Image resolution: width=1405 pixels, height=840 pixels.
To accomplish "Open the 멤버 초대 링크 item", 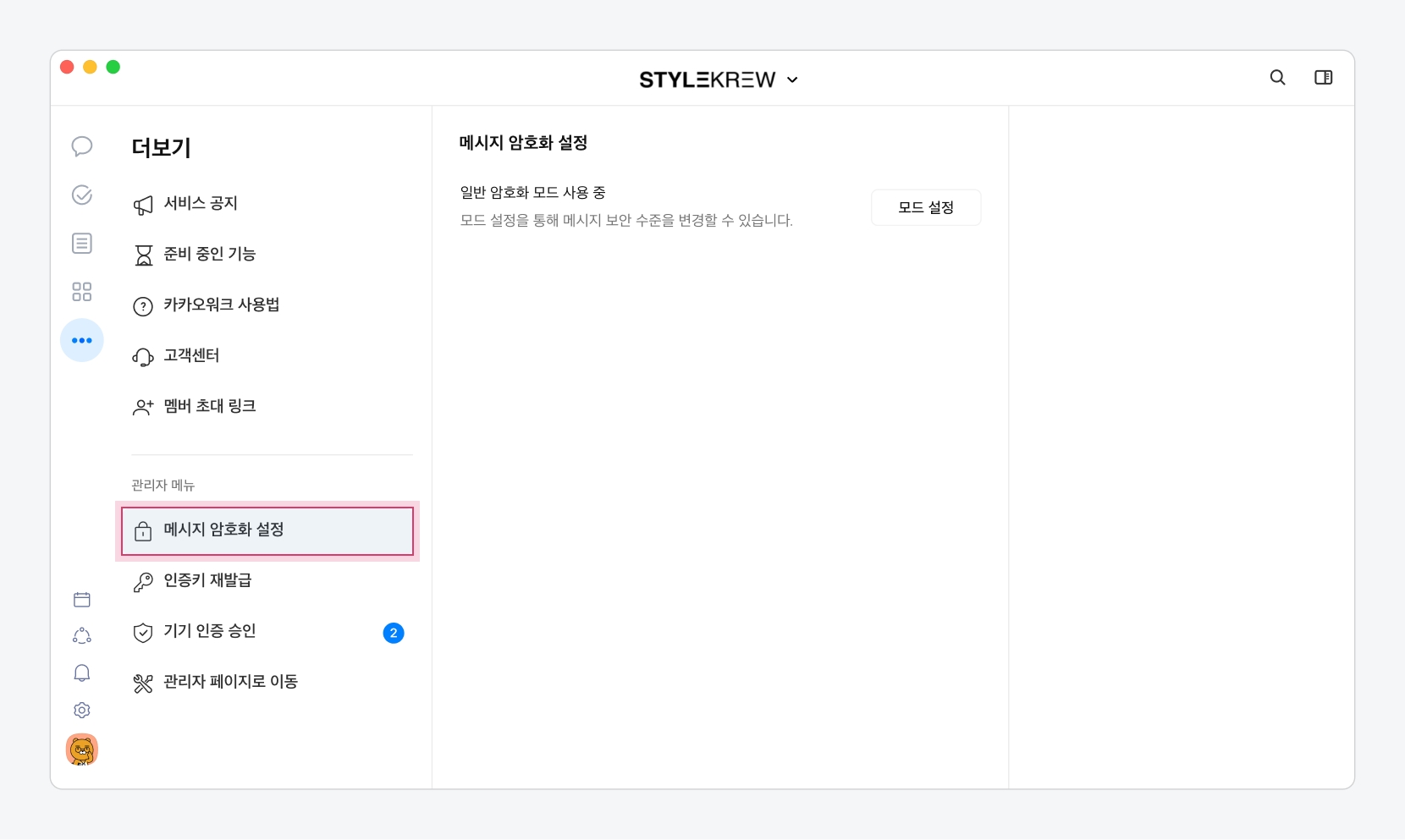I will pos(209,407).
